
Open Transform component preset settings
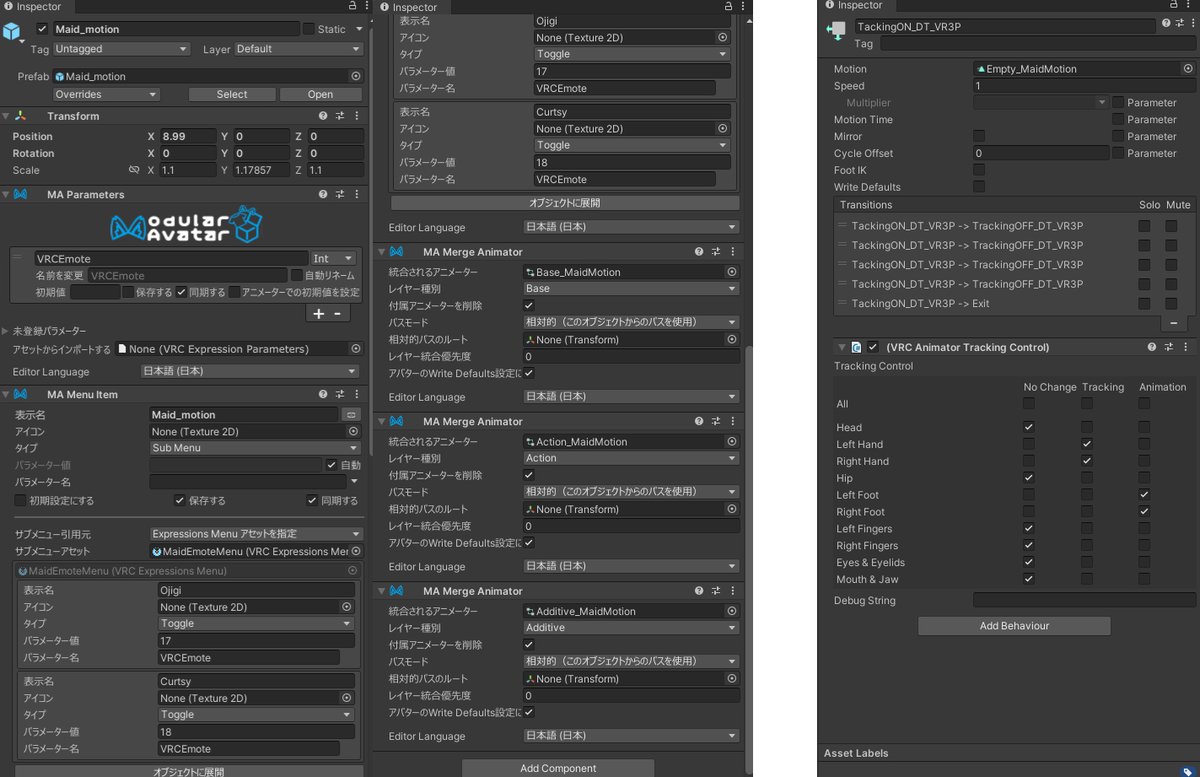340,116
